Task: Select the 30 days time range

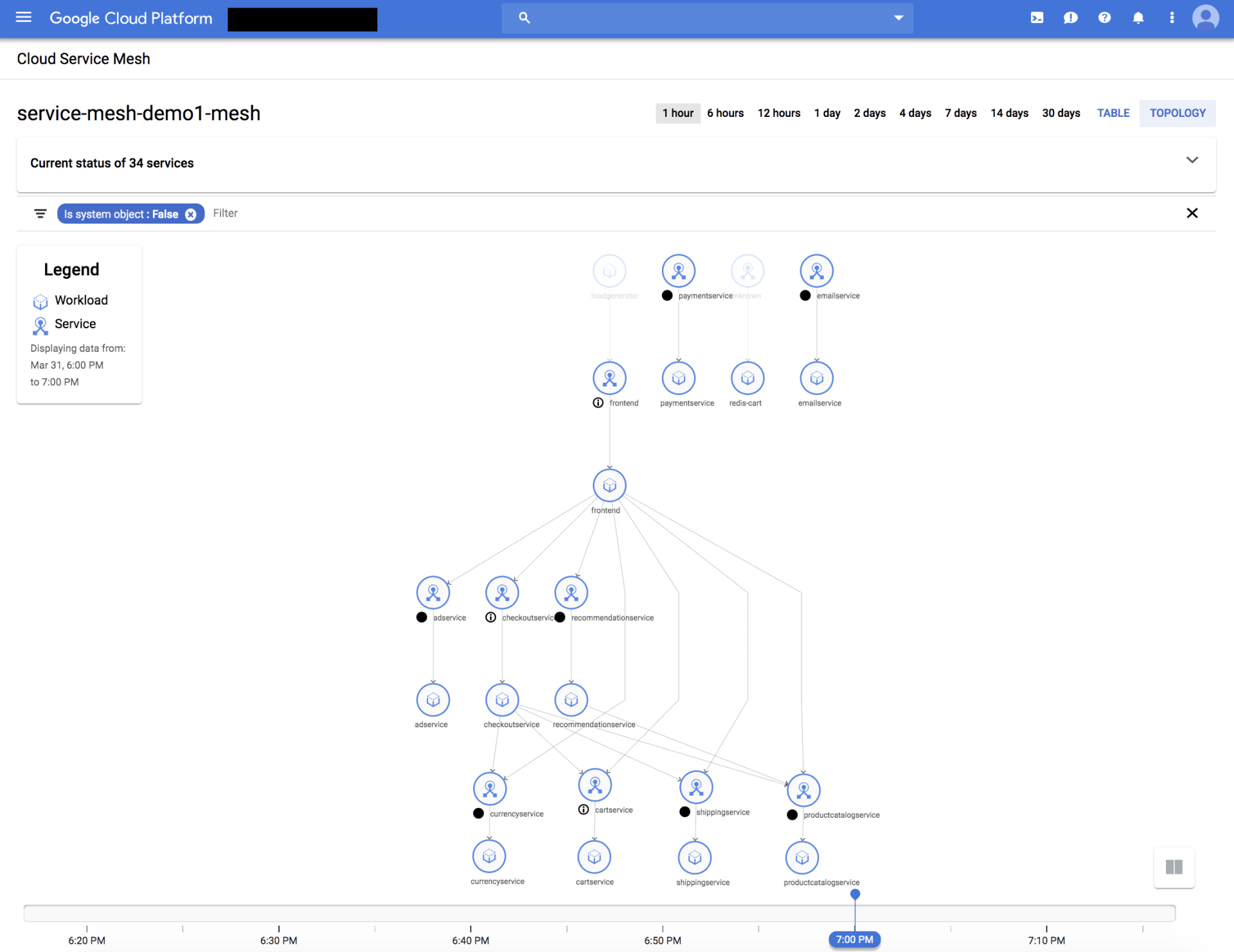Action: point(1061,113)
